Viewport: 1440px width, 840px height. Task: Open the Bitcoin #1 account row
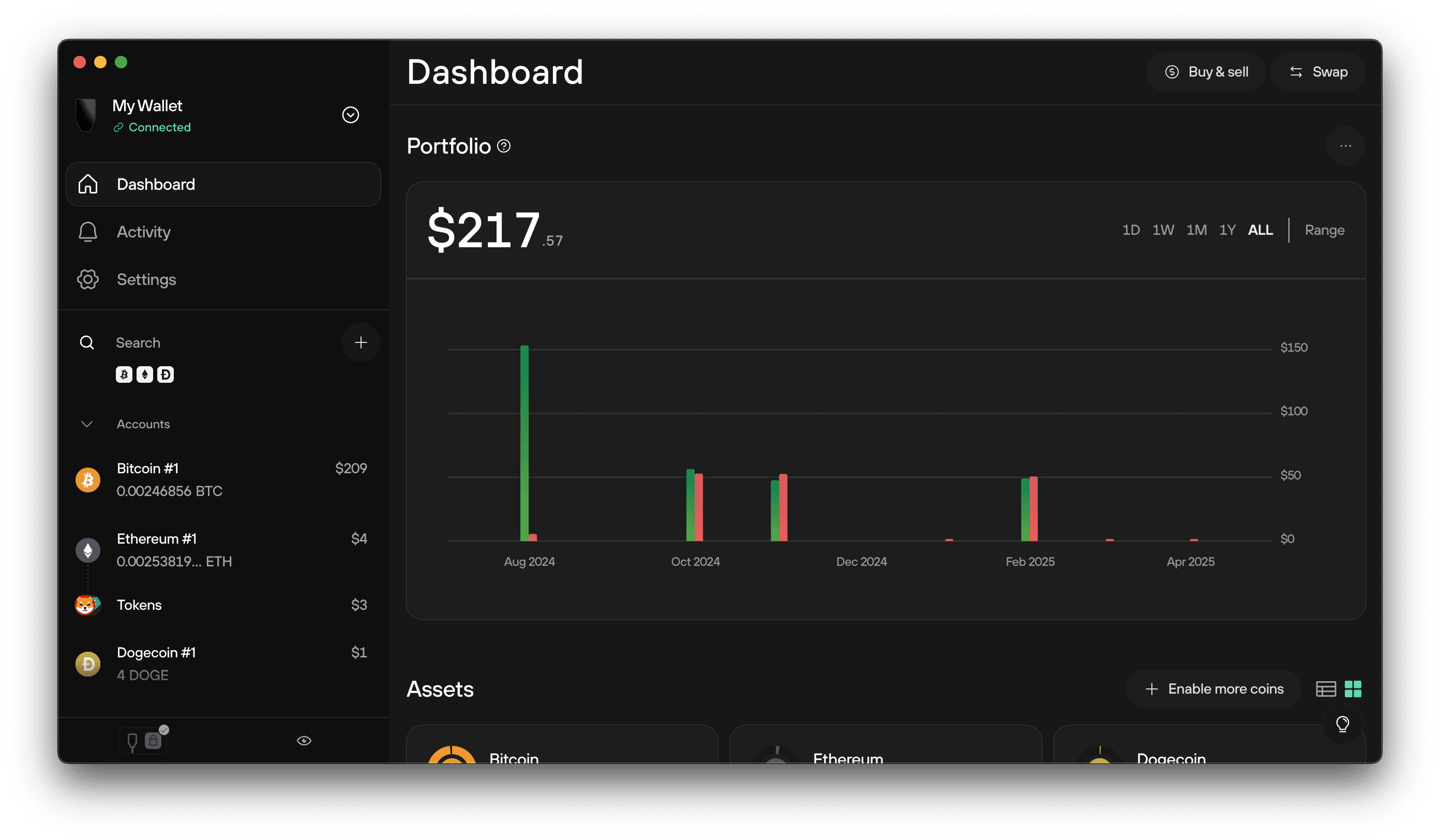(223, 479)
